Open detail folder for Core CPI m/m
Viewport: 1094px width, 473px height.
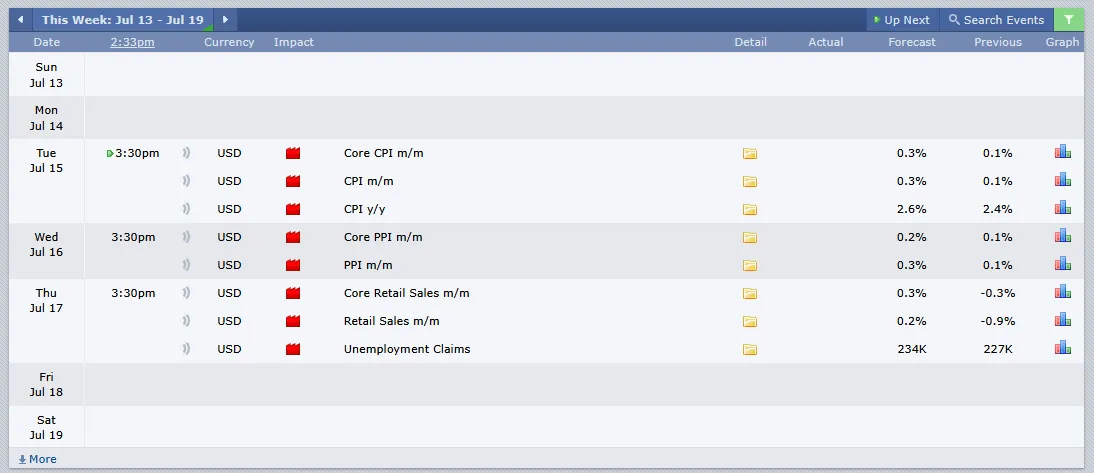tap(750, 153)
